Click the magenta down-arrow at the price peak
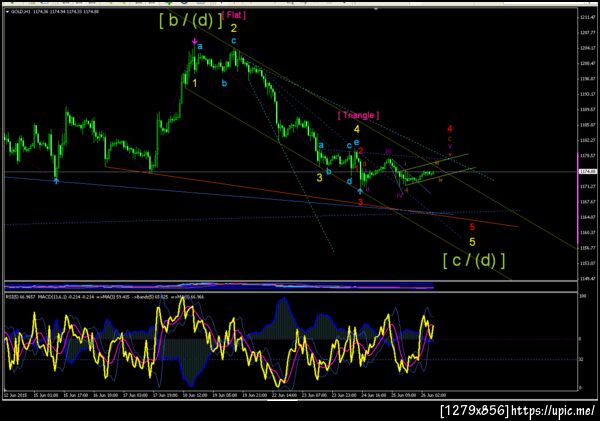 195,41
